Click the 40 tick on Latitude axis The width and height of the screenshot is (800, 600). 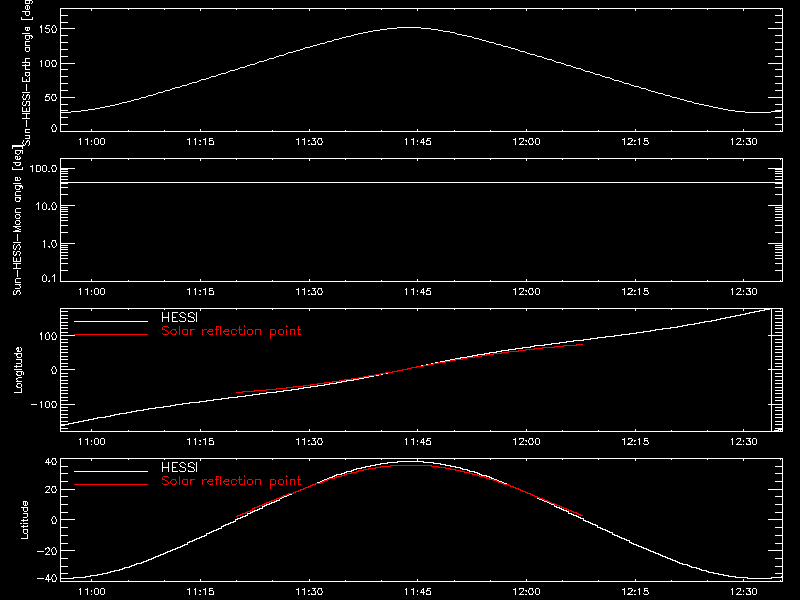click(51, 462)
